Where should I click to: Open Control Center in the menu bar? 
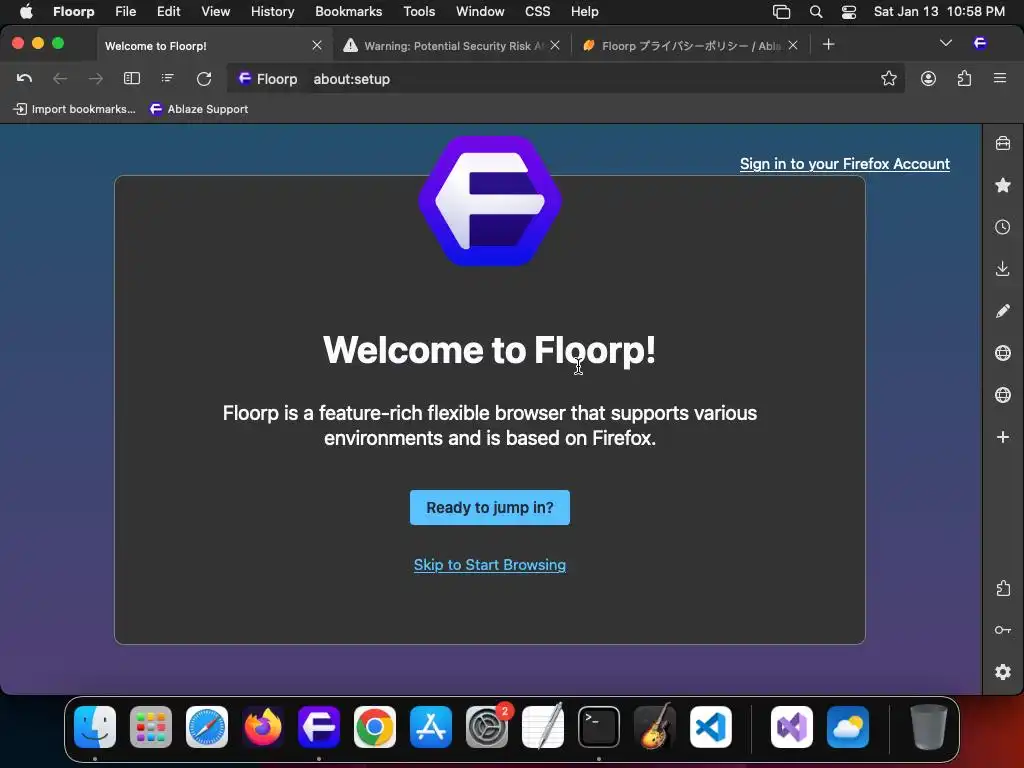tap(848, 12)
